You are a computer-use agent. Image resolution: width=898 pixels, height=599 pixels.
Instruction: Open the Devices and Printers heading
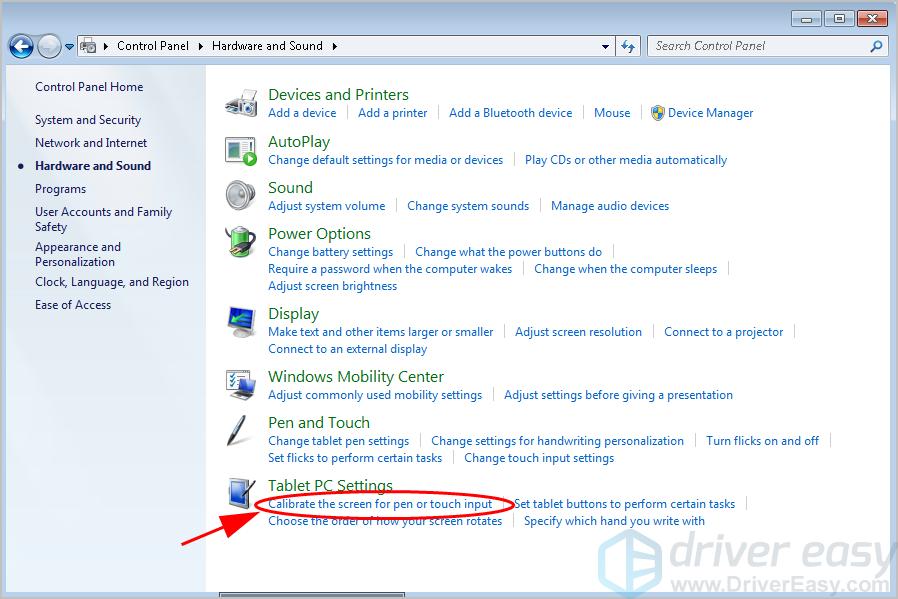pyautogui.click(x=338, y=94)
